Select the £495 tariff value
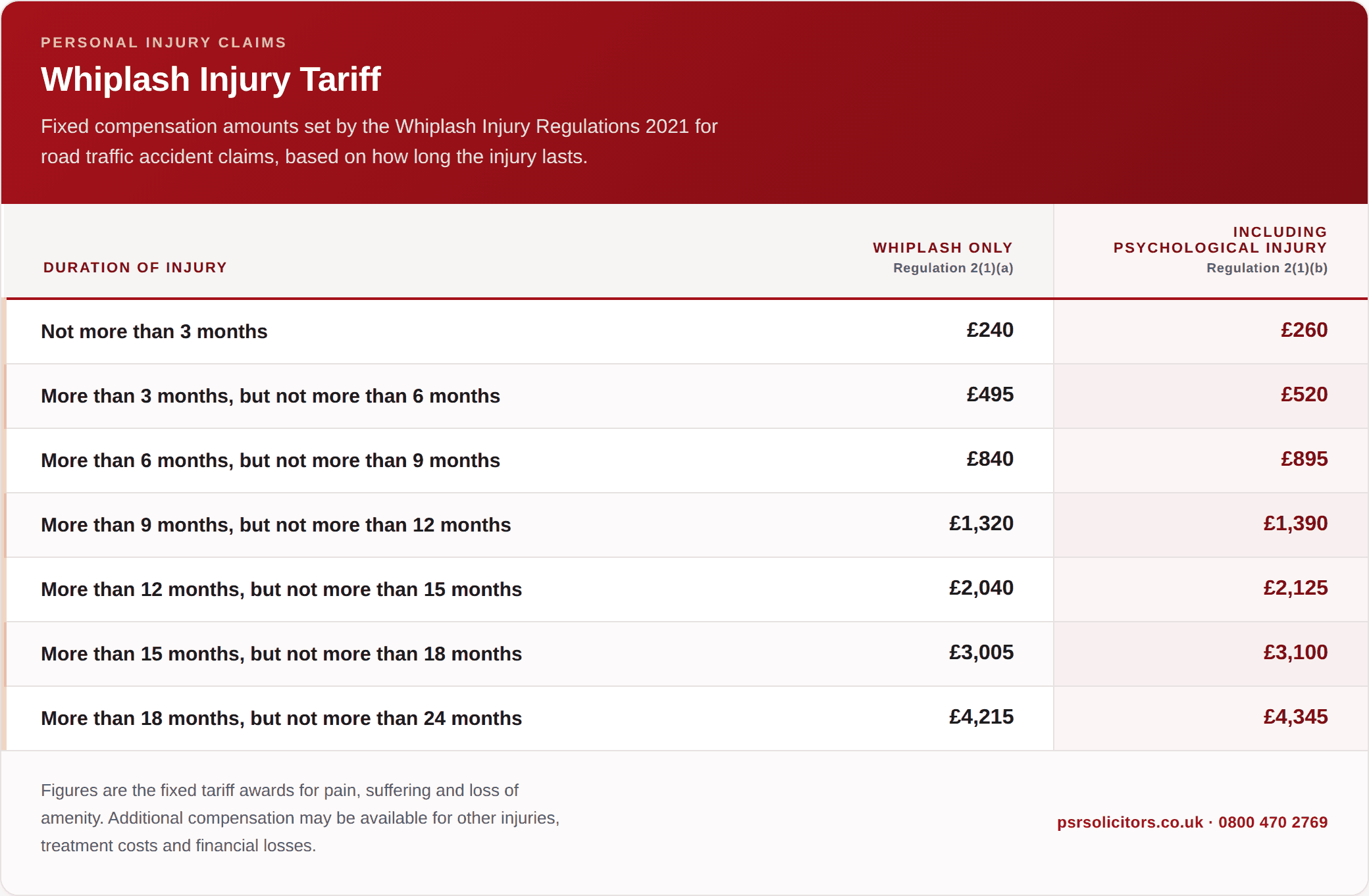This screenshot has height=896, width=1369. pyautogui.click(x=990, y=395)
